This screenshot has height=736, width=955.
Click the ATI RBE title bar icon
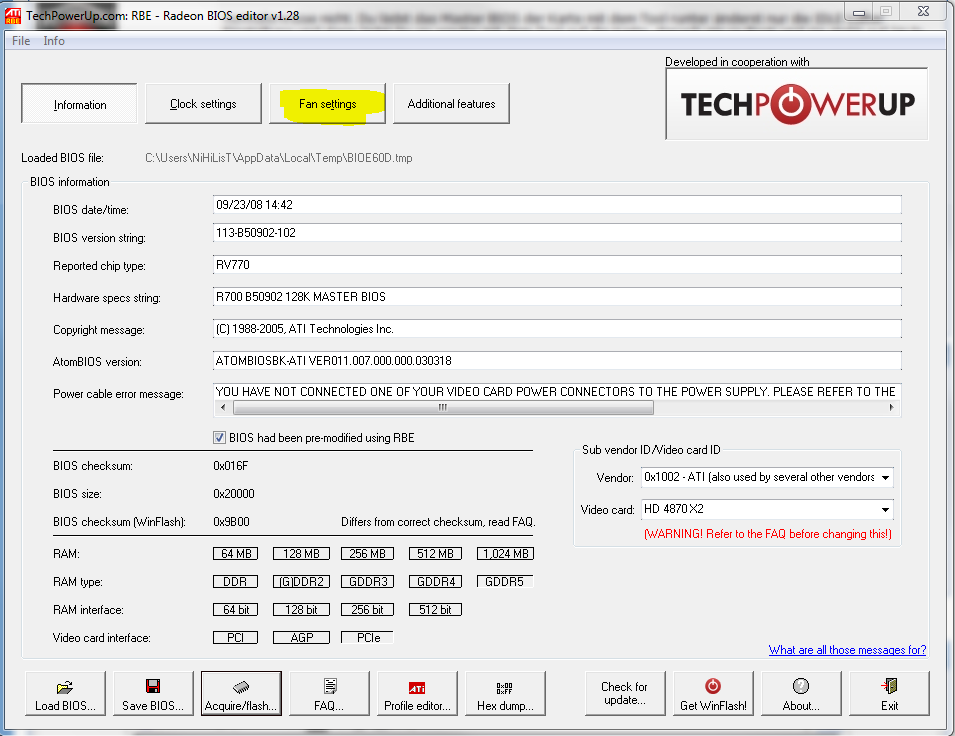12,15
